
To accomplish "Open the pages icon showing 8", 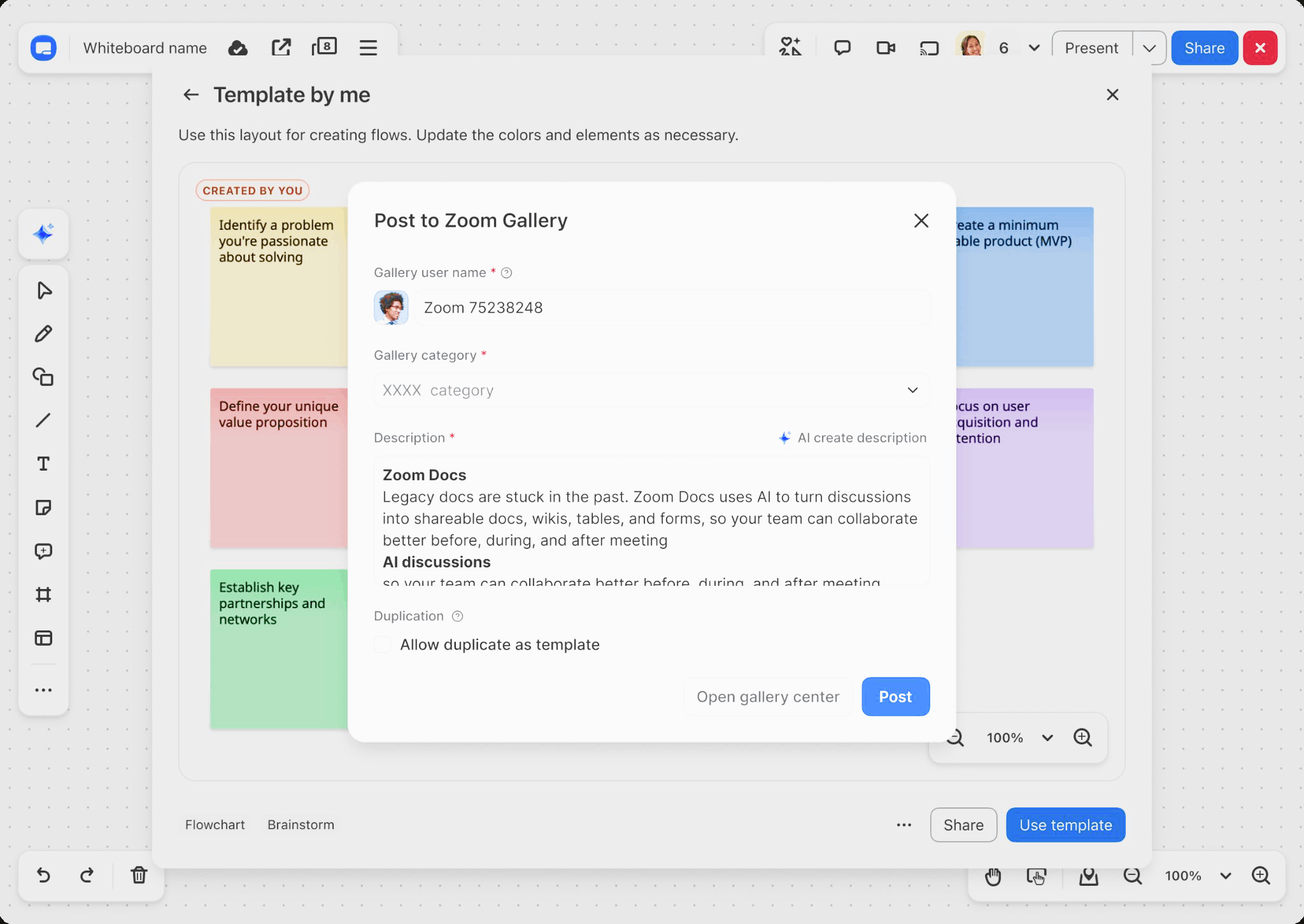I will (324, 46).
